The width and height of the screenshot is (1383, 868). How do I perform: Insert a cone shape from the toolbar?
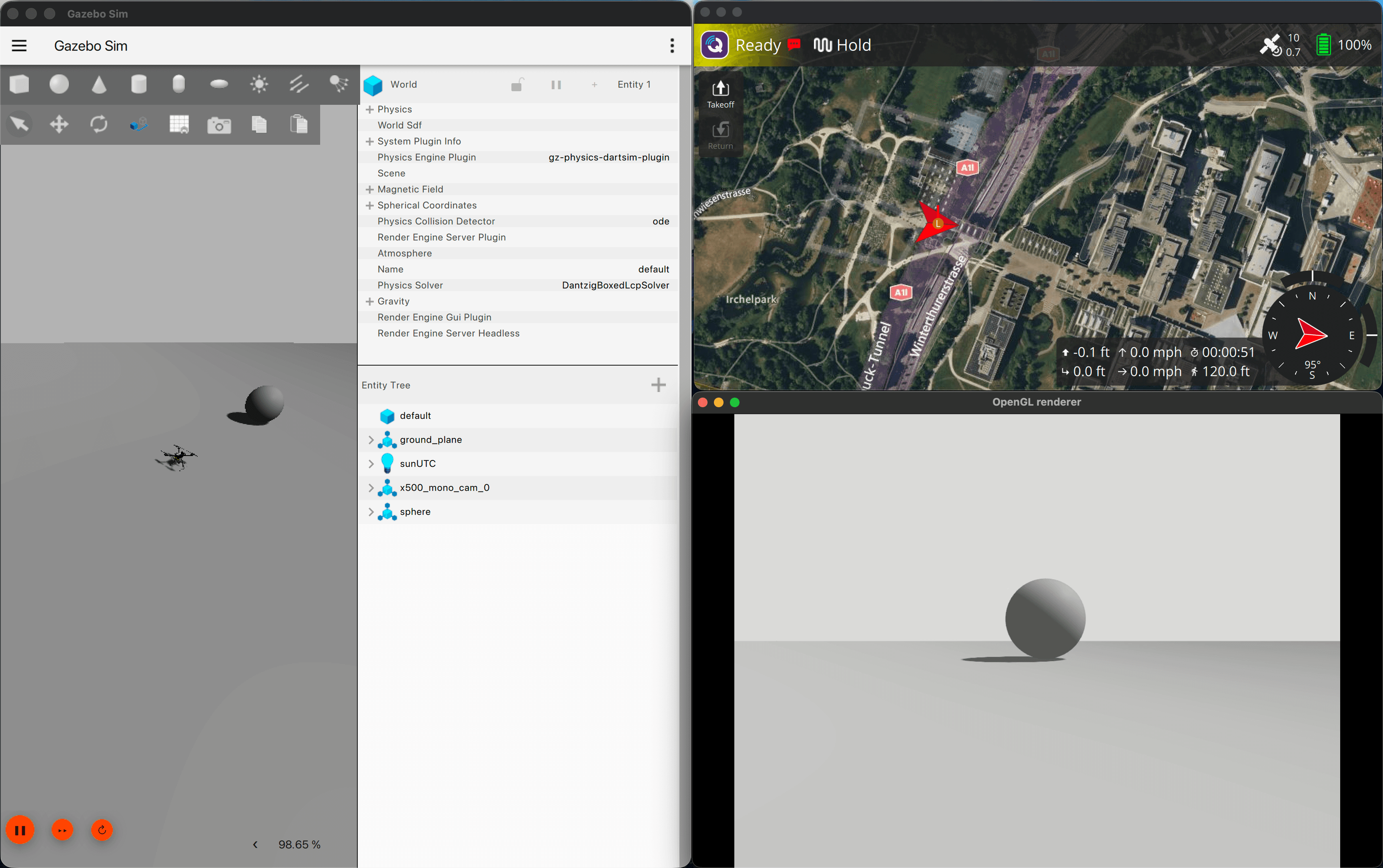[99, 84]
